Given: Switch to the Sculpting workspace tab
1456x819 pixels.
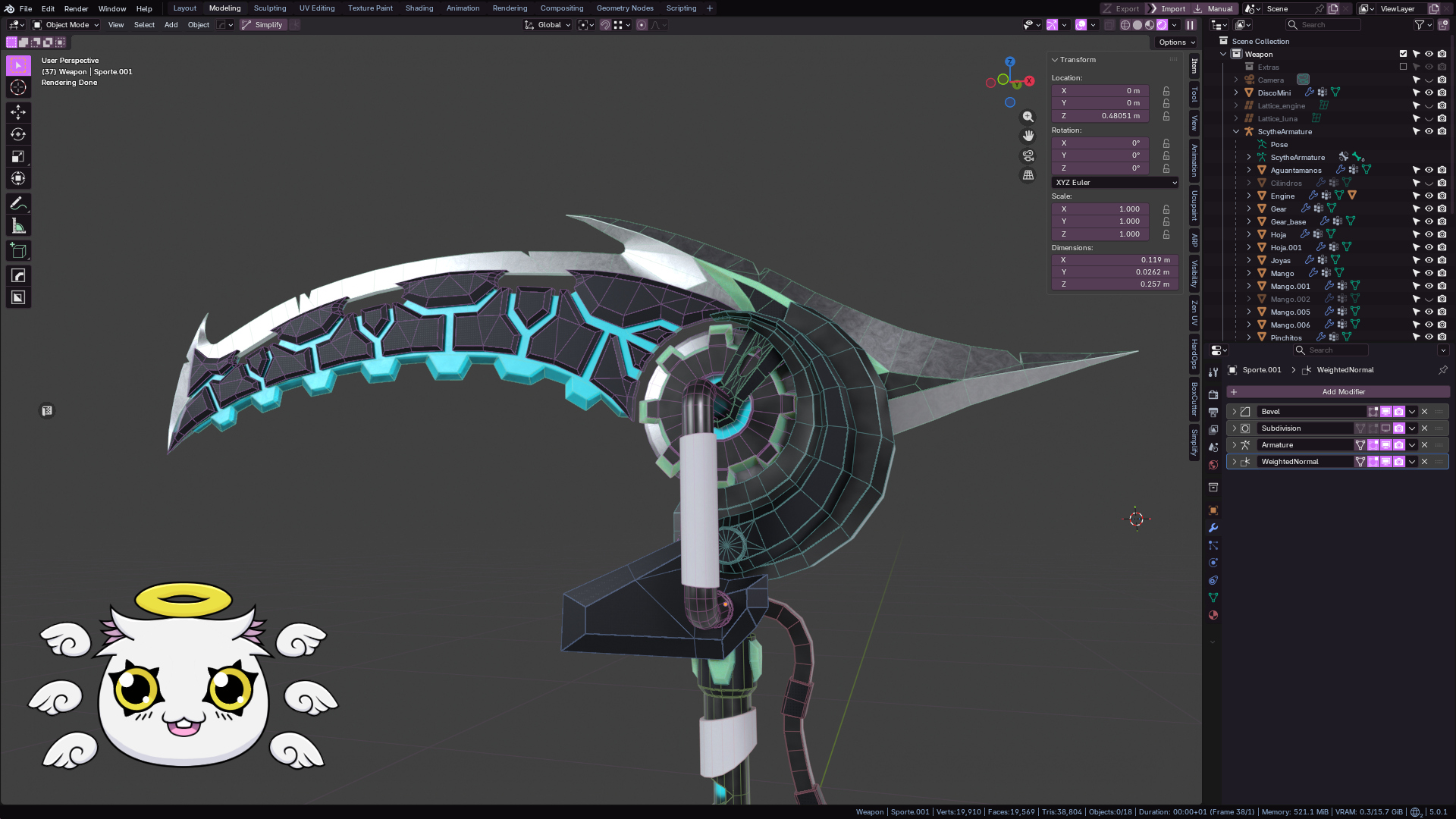Looking at the screenshot, I should [x=270, y=8].
